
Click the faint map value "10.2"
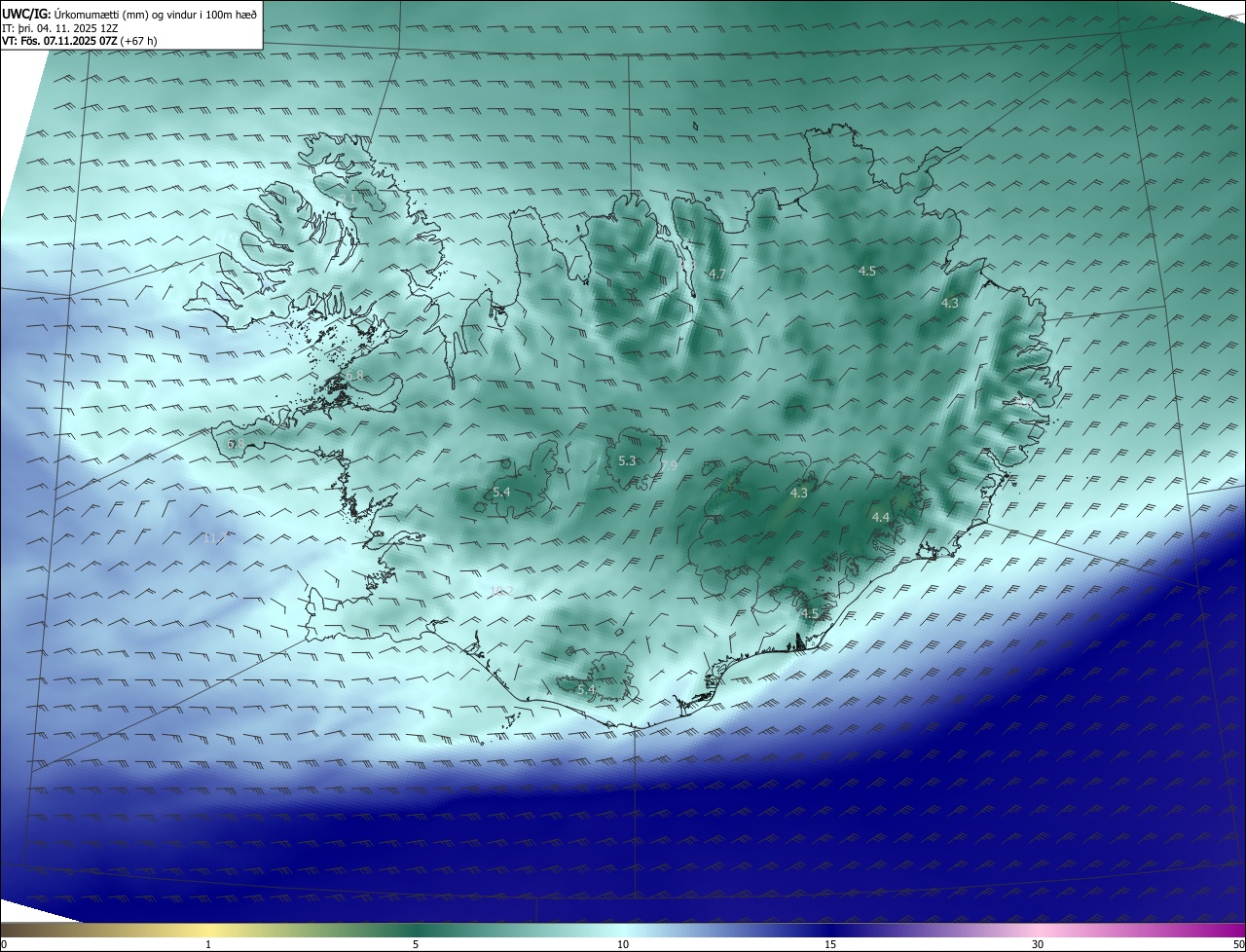click(x=501, y=590)
